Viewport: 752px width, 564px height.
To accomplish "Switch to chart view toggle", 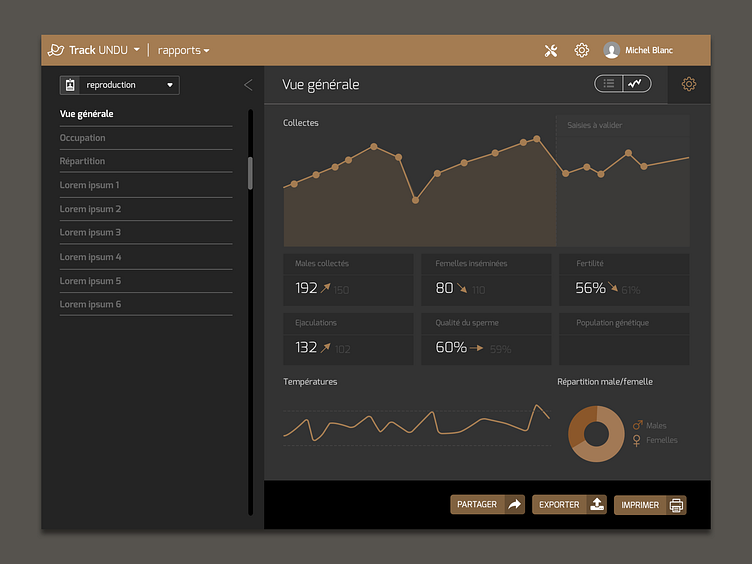I will (636, 84).
